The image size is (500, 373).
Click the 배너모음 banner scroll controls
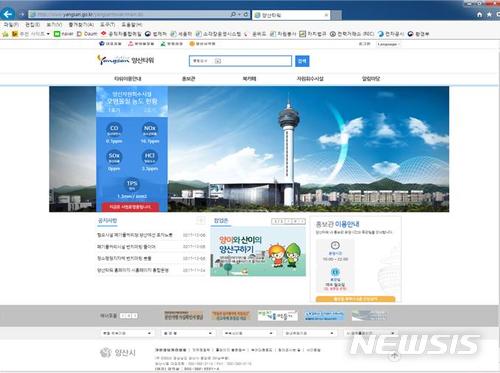(129, 315)
